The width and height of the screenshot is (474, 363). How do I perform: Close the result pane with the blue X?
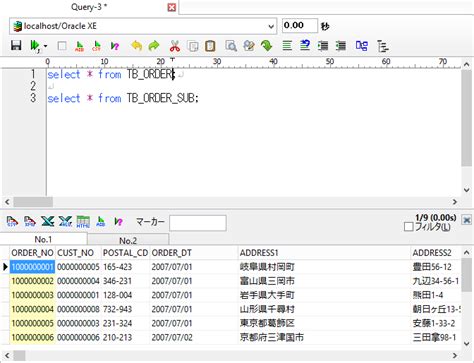tap(467, 220)
